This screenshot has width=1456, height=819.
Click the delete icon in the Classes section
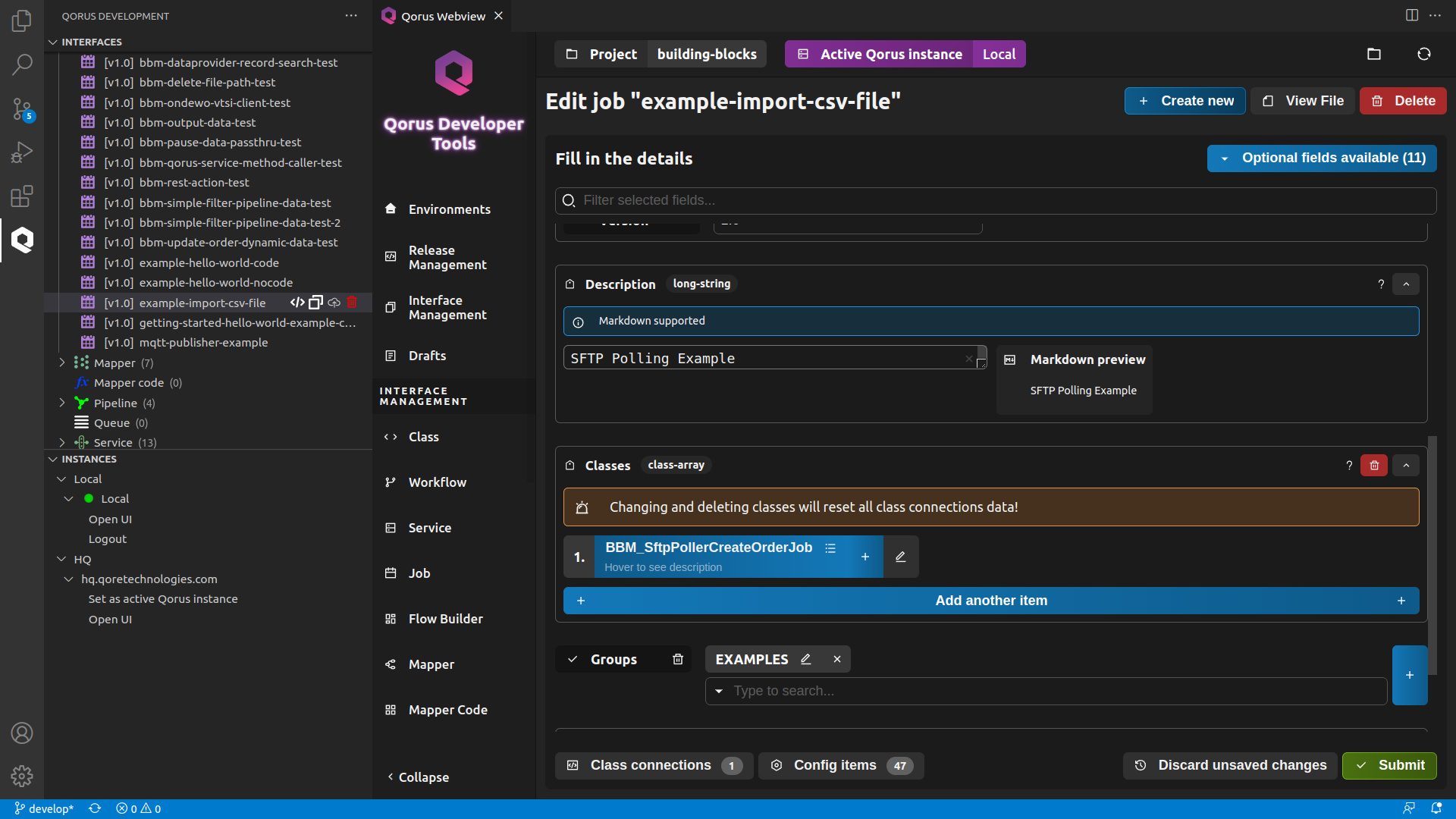[1375, 465]
